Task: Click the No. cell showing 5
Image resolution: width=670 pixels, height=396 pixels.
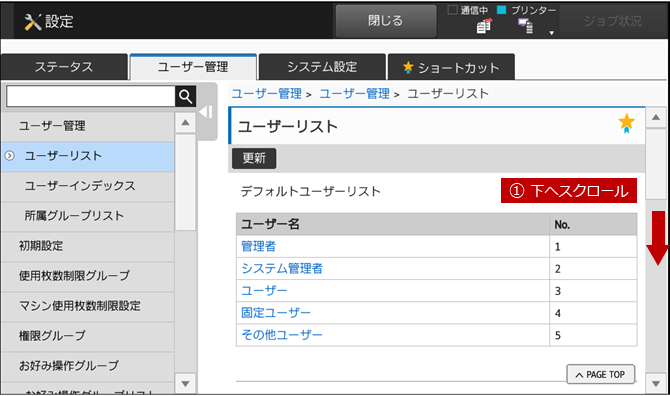Action: click(593, 335)
